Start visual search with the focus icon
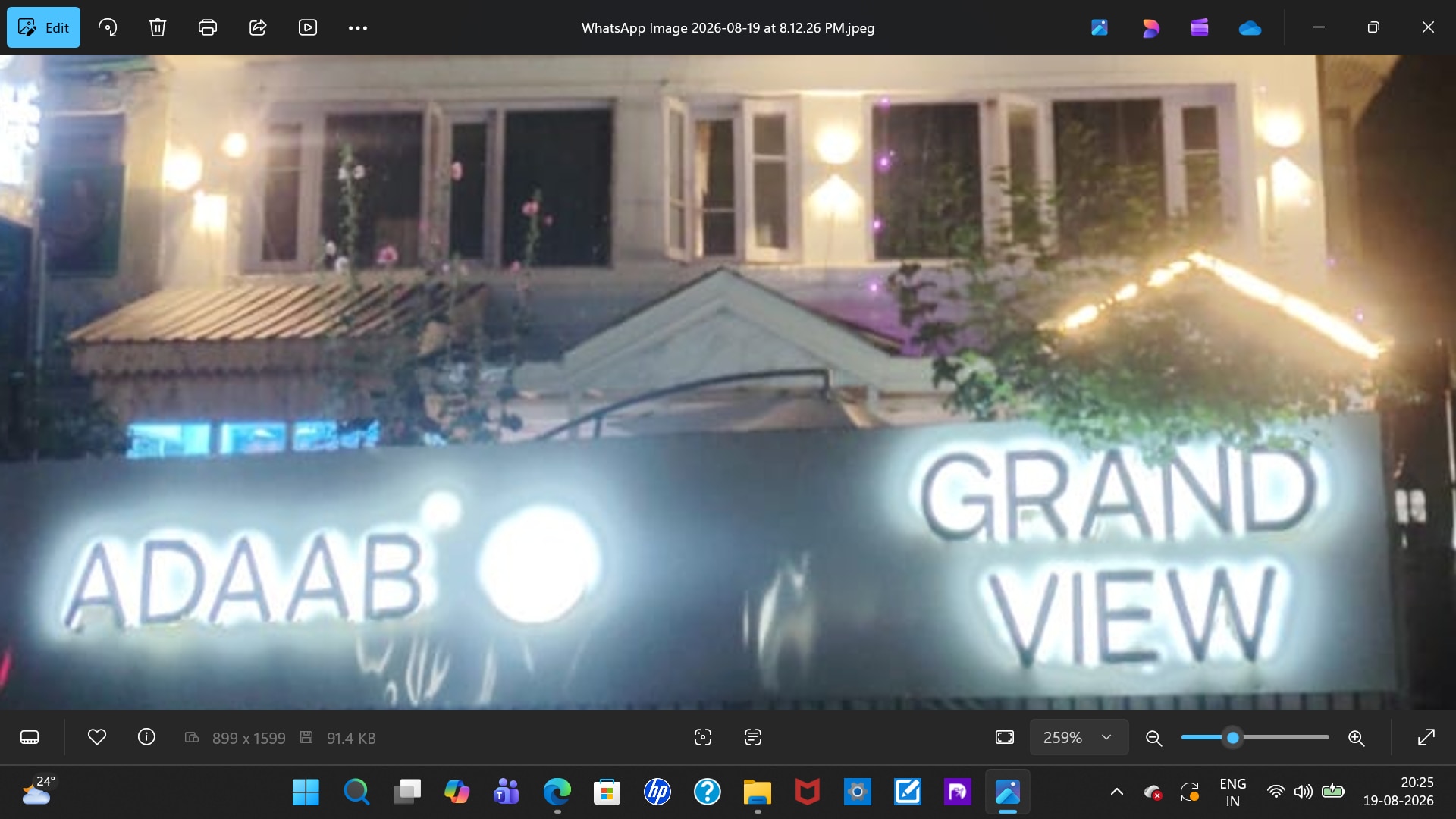Viewport: 1456px width, 819px height. 703,737
